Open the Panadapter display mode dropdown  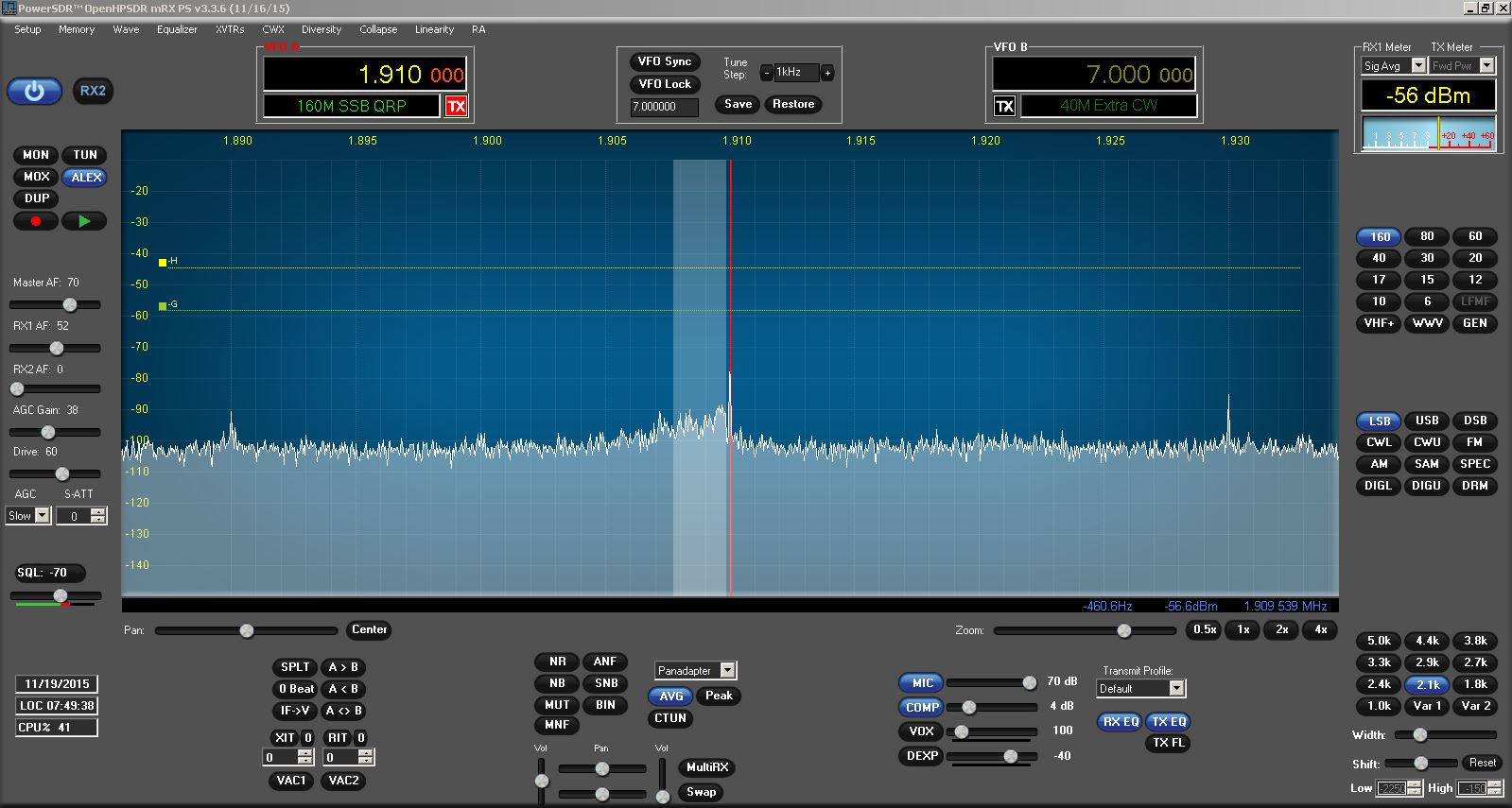click(x=727, y=670)
